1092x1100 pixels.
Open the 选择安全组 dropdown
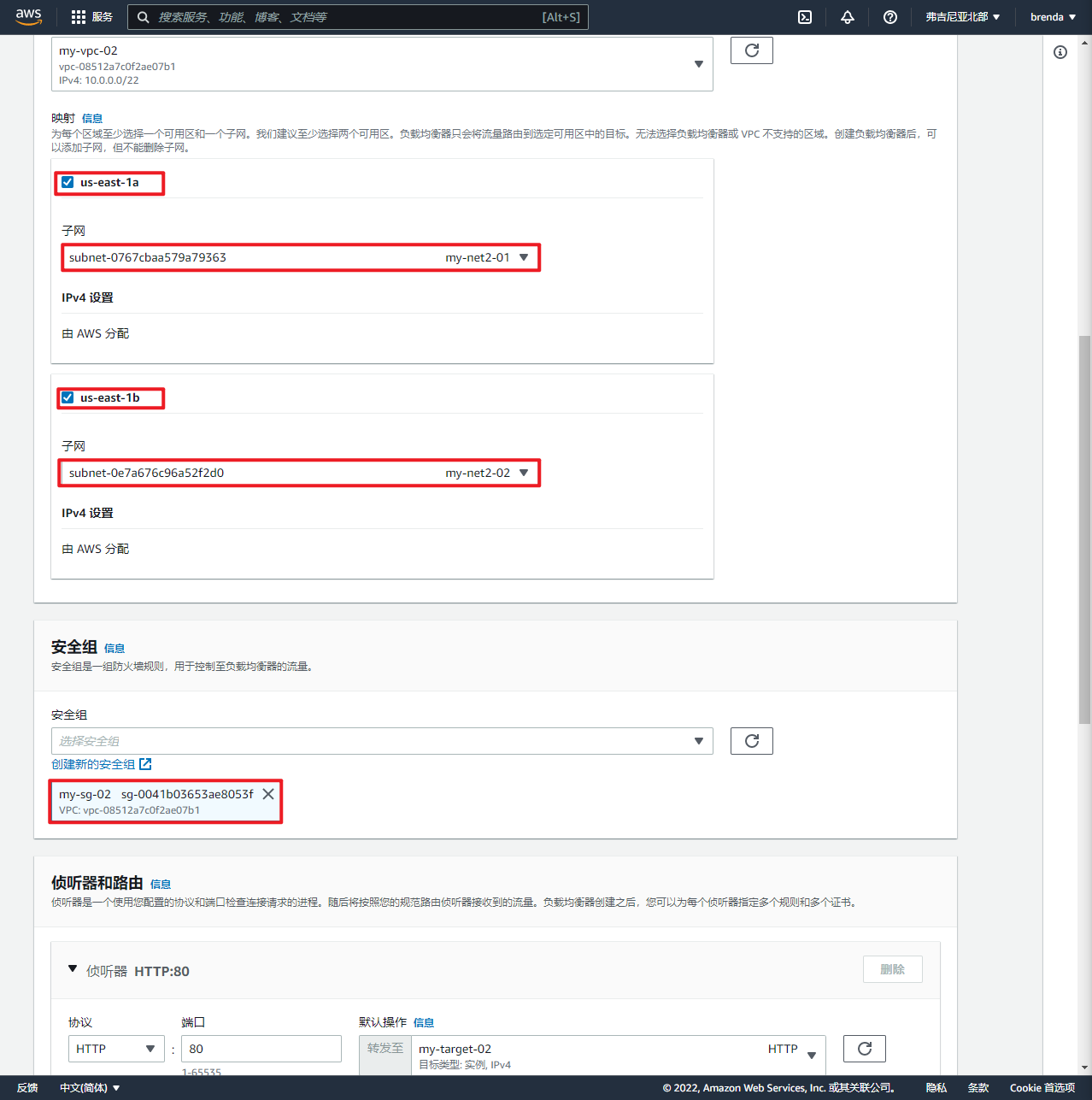(x=382, y=741)
